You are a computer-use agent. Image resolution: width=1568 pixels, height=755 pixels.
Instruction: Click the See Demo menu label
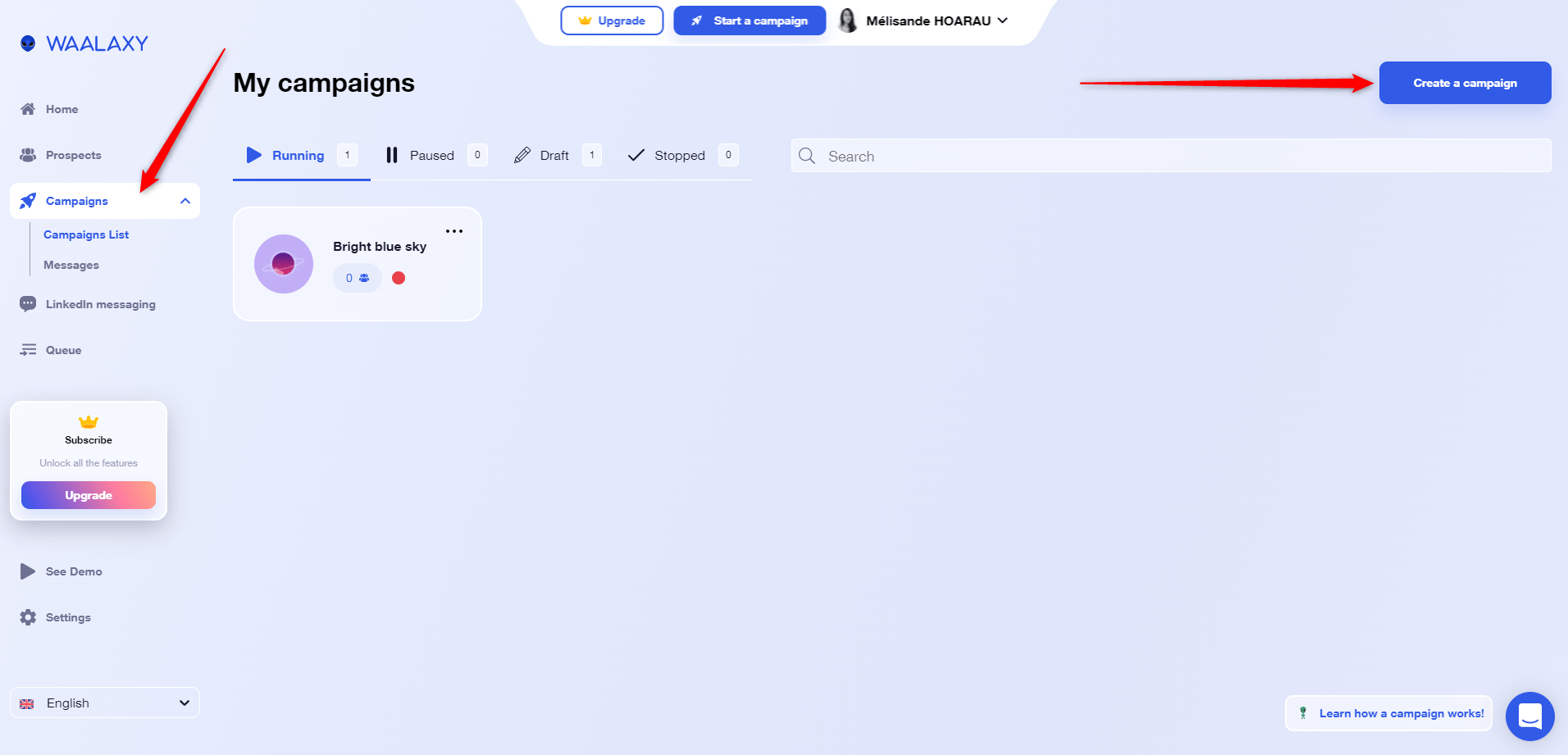pos(74,571)
